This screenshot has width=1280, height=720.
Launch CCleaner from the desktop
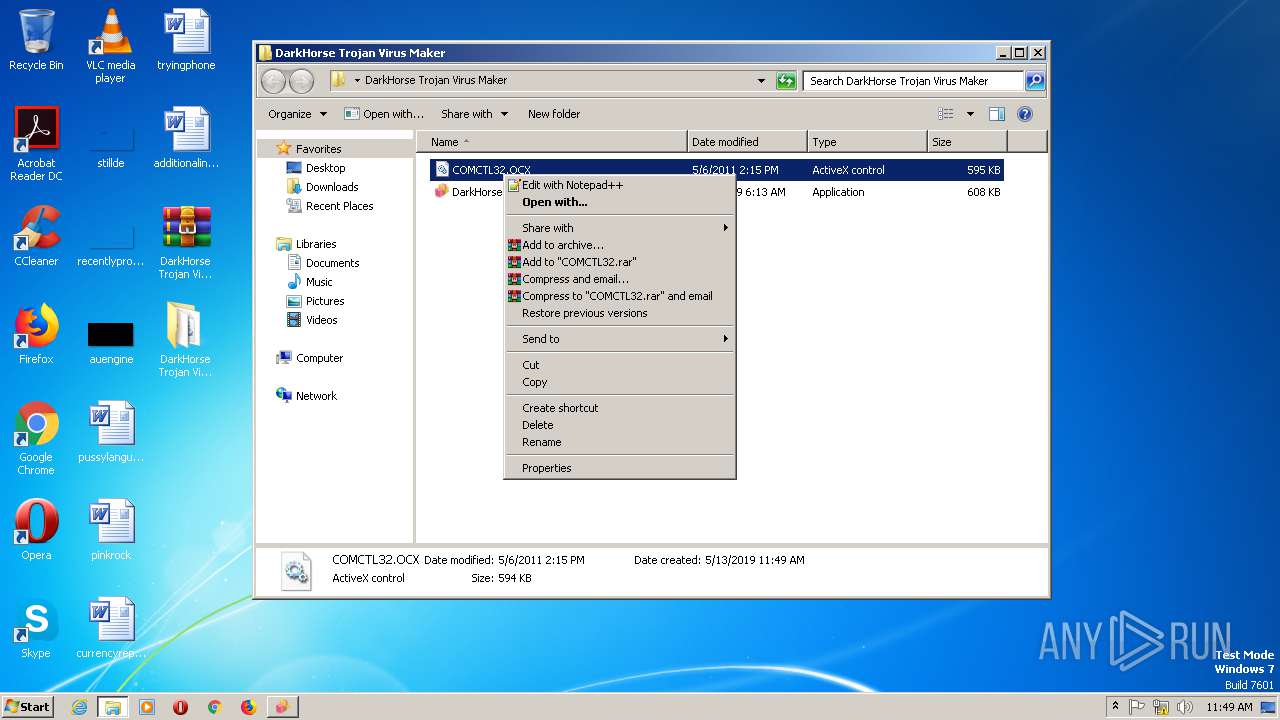pyautogui.click(x=36, y=236)
